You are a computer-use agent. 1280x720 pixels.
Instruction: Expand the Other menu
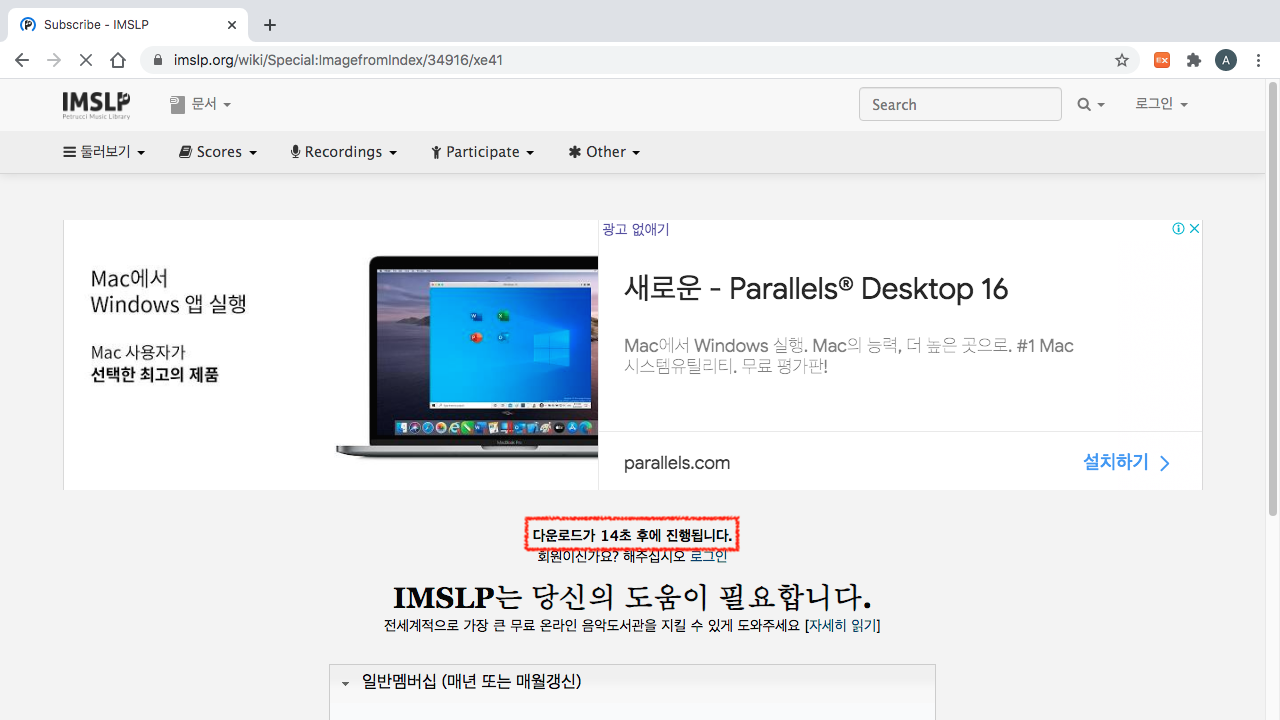(604, 152)
